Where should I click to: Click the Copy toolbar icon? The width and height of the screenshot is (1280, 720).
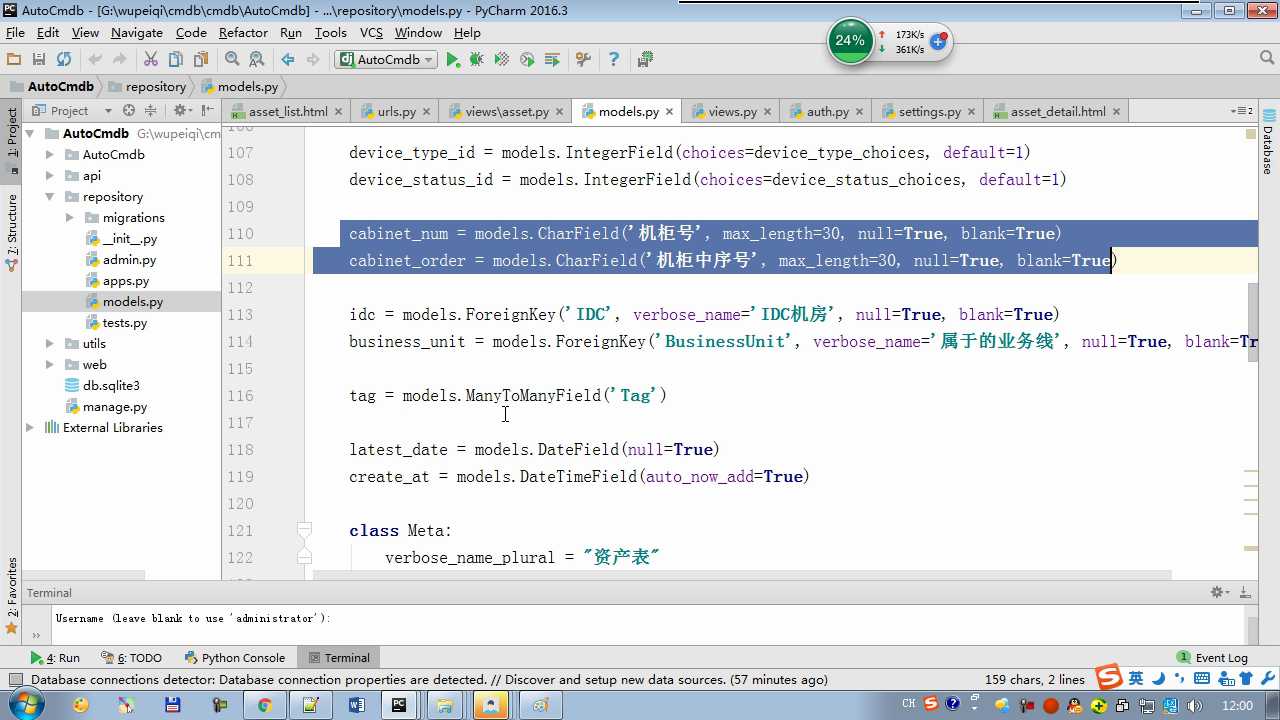[x=176, y=60]
